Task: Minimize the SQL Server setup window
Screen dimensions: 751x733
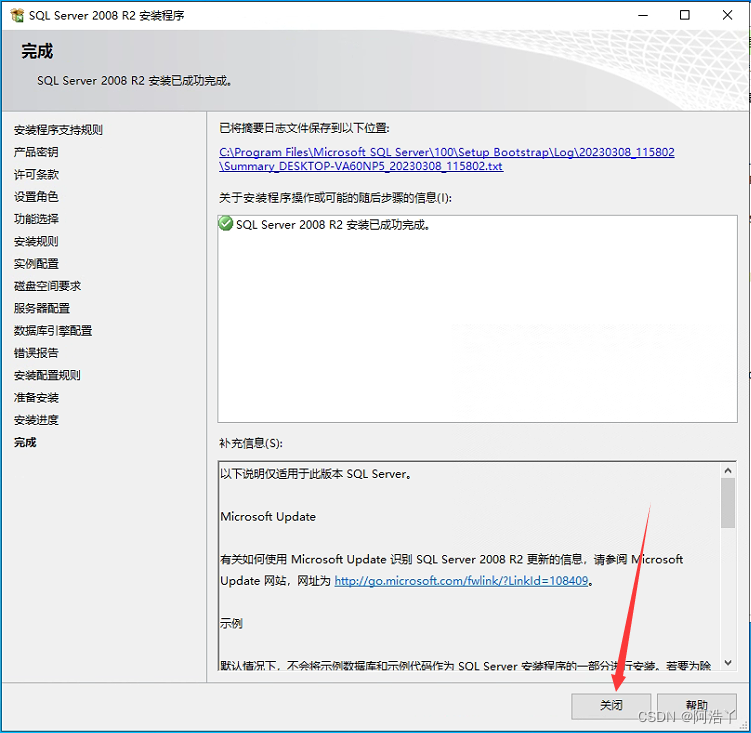Action: click(643, 15)
